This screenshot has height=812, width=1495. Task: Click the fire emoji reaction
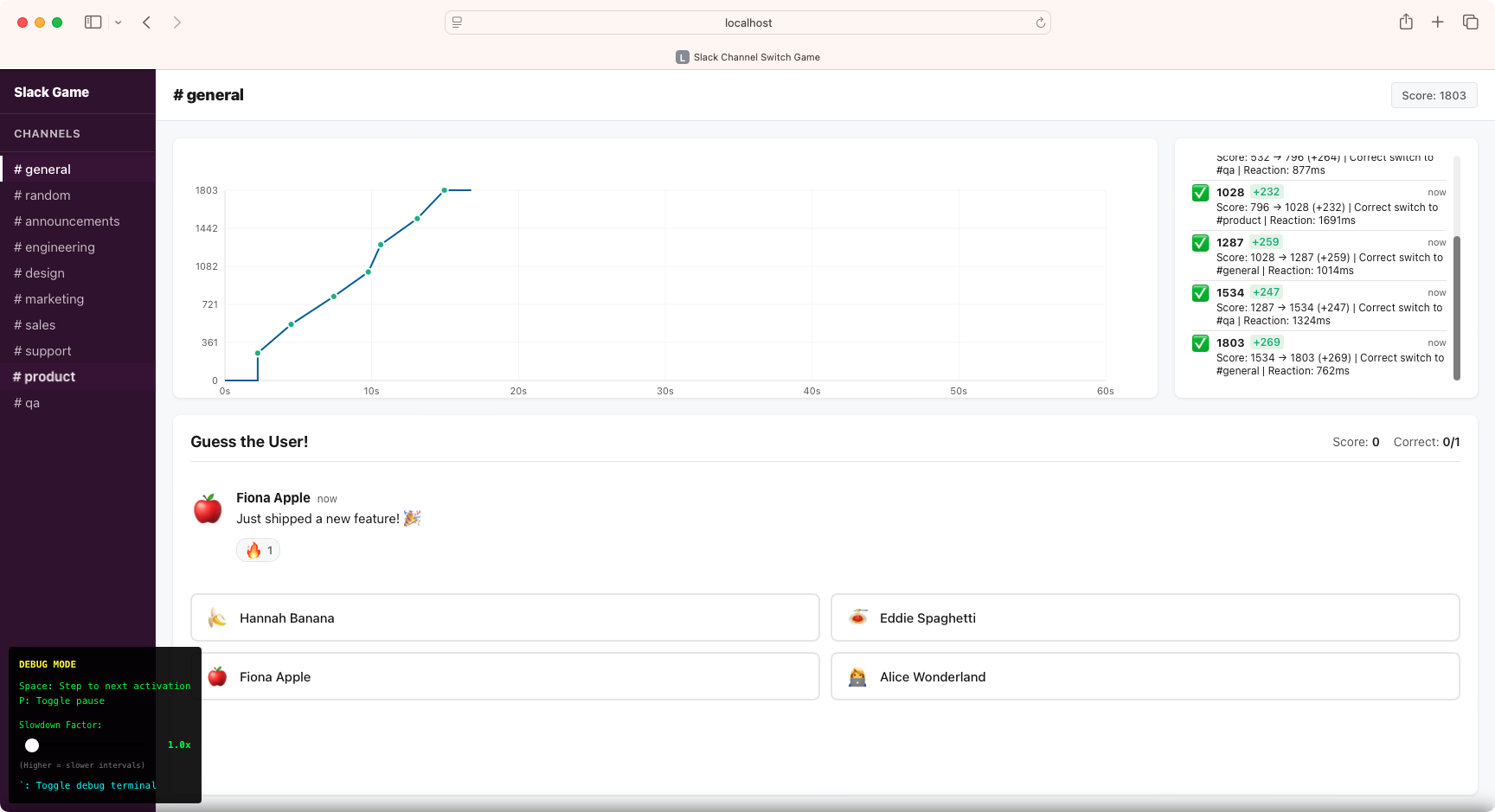click(x=258, y=551)
